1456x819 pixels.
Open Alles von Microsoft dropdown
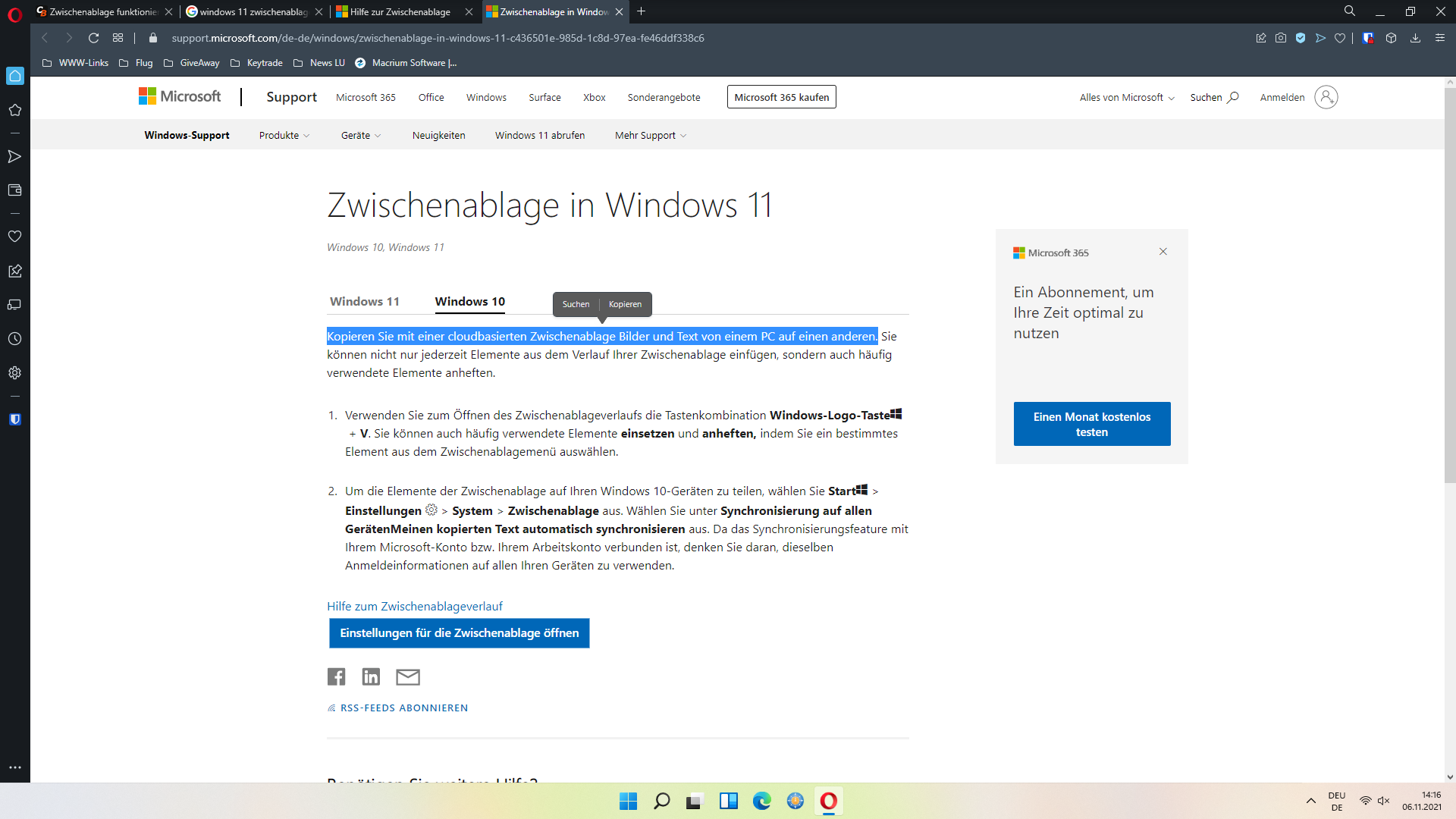pyautogui.click(x=1126, y=98)
